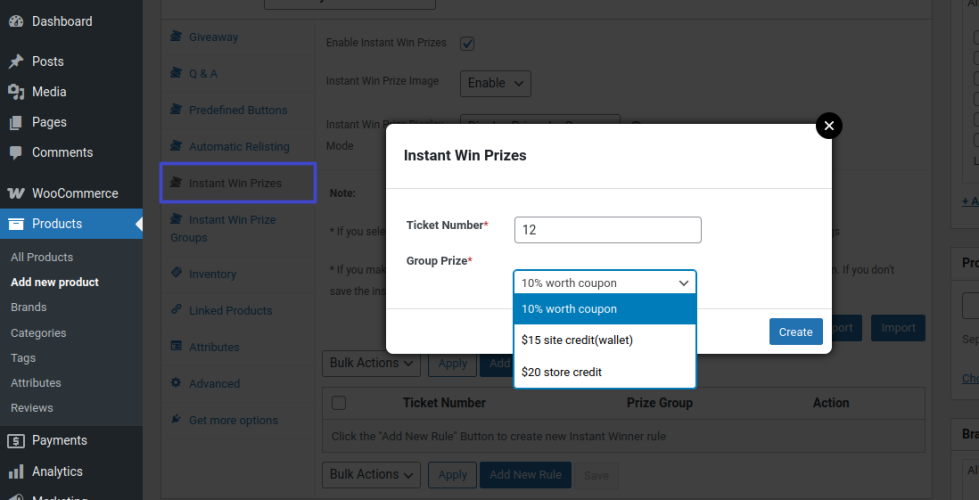Open Media via its sidebar icon

tap(16, 92)
